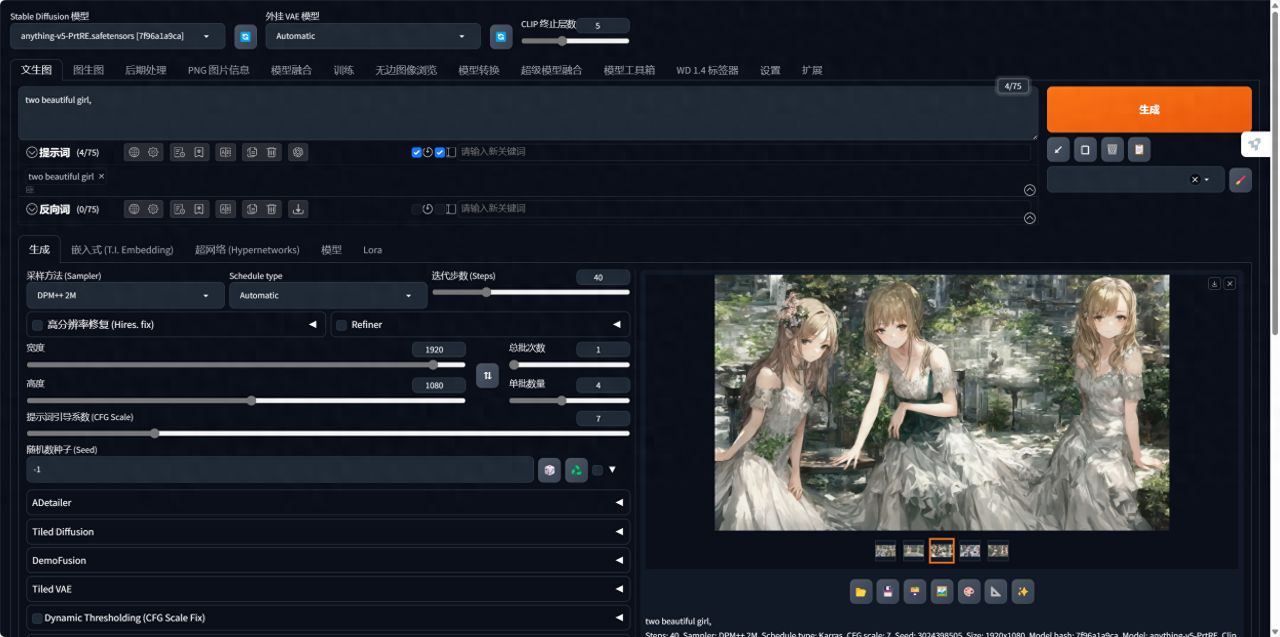Screen dimensions: 1280x637
Task: Click the green recycle seed icon
Action: pyautogui.click(x=576, y=470)
